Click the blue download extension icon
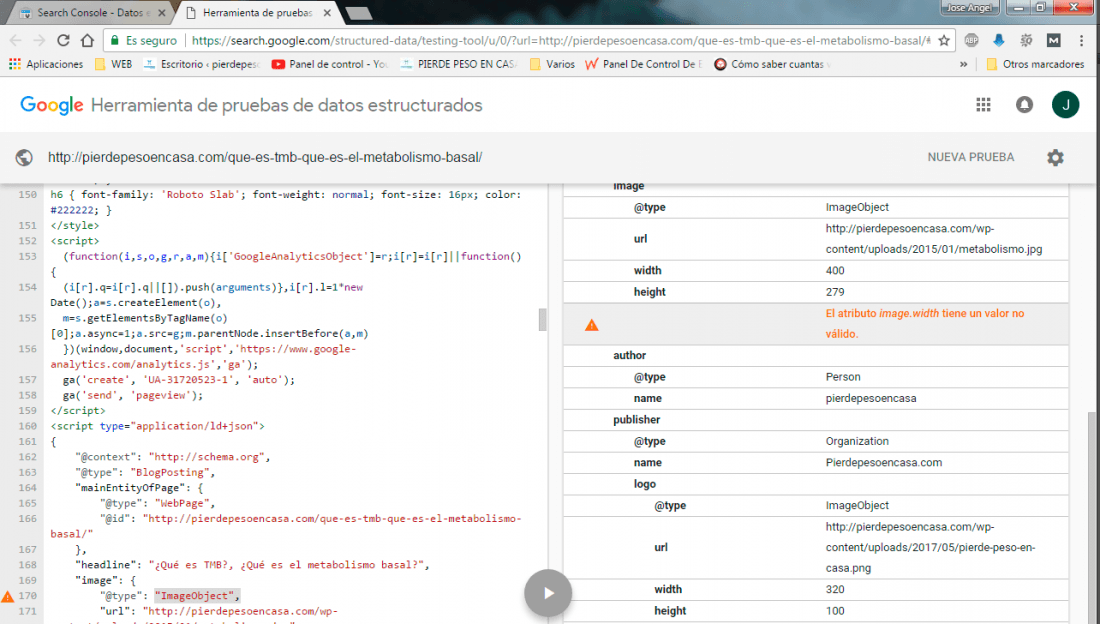The height and width of the screenshot is (624, 1100). coord(999,41)
